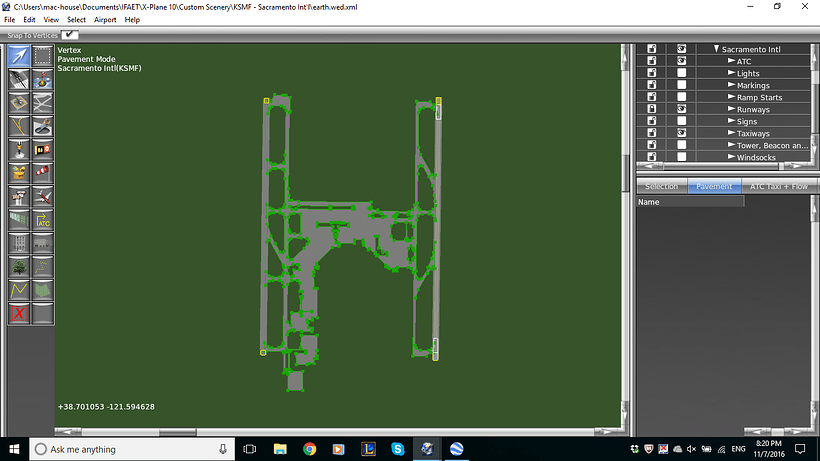Open Skype from the taskbar

point(397,449)
